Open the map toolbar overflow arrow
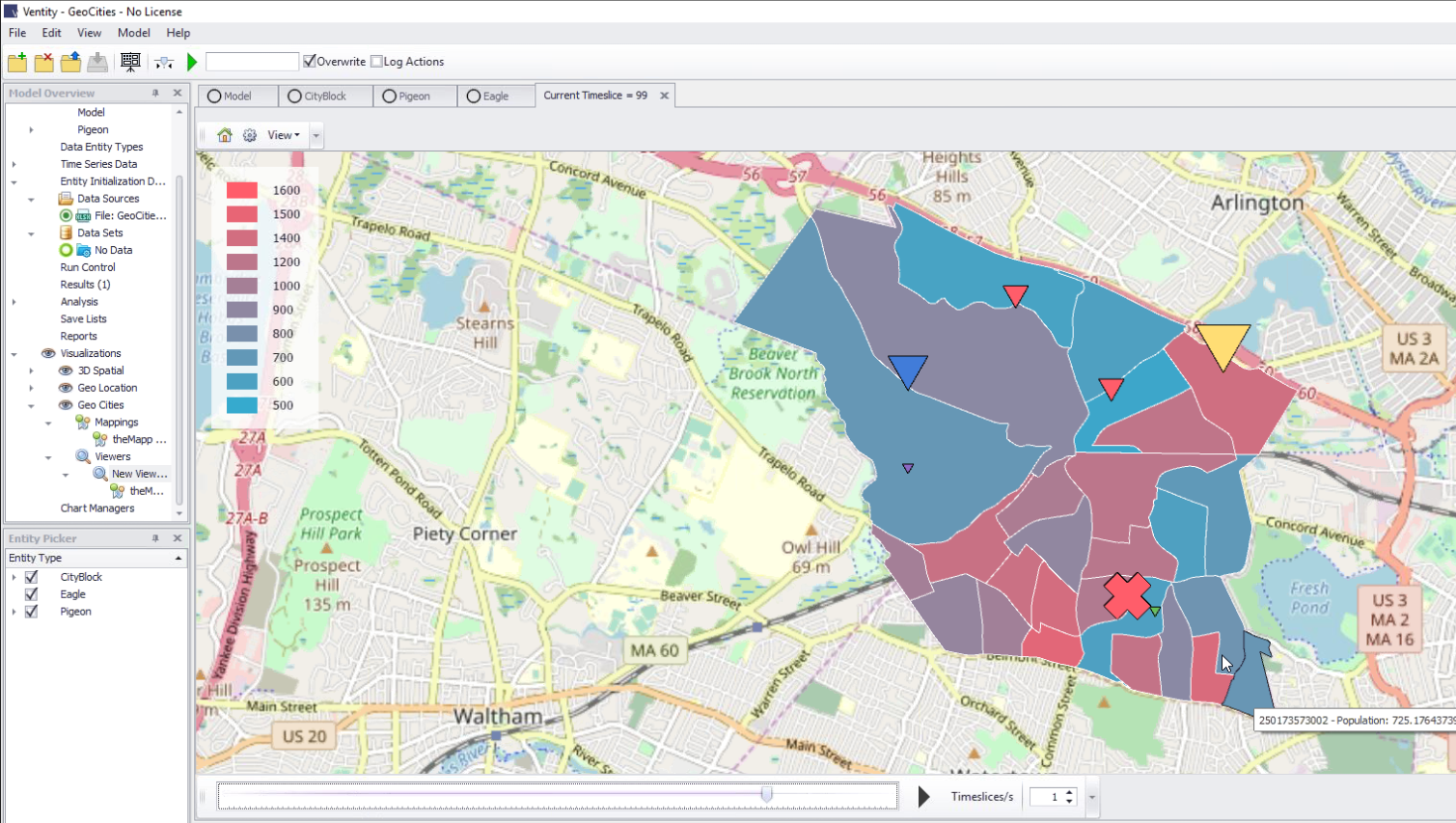The width and height of the screenshot is (1456, 823). (x=316, y=136)
